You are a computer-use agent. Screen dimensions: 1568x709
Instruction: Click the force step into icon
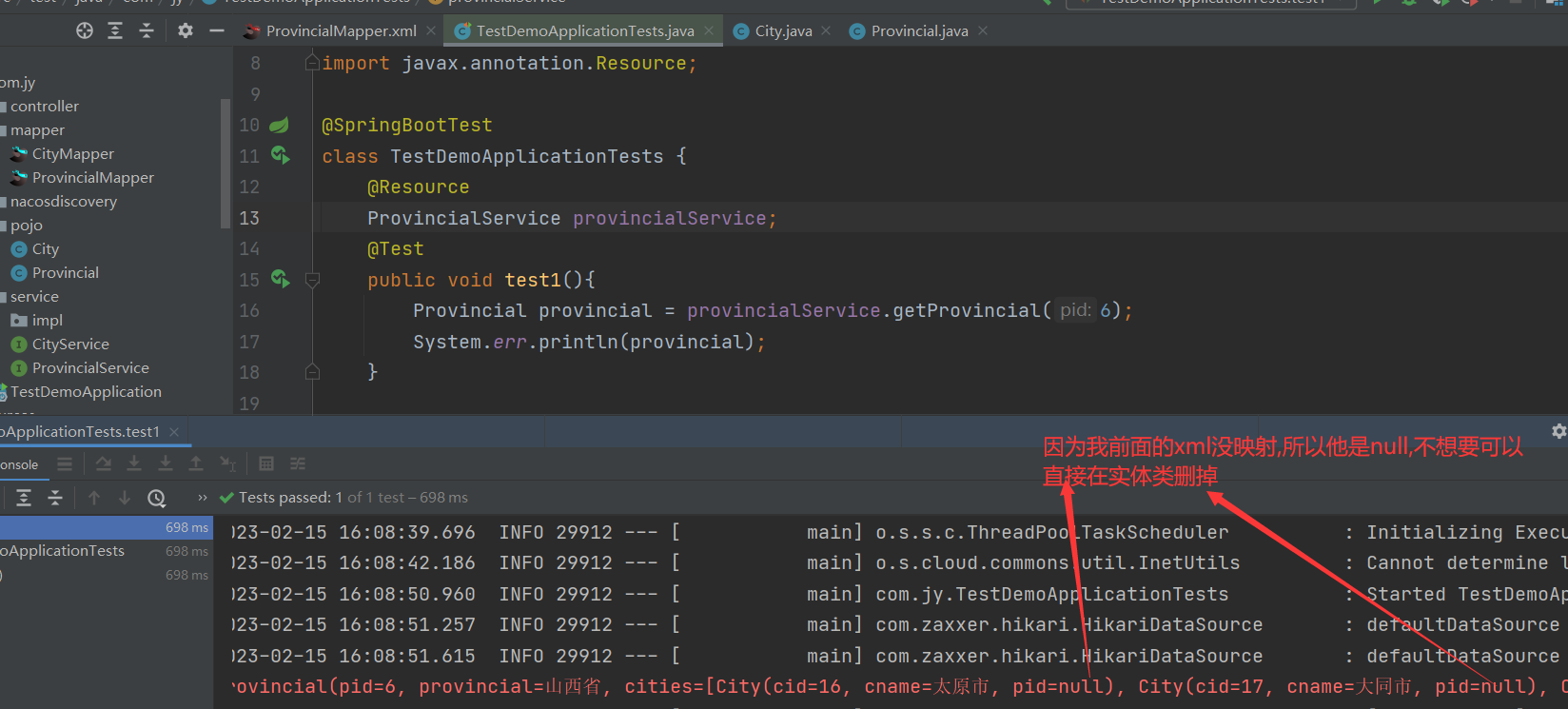[166, 463]
